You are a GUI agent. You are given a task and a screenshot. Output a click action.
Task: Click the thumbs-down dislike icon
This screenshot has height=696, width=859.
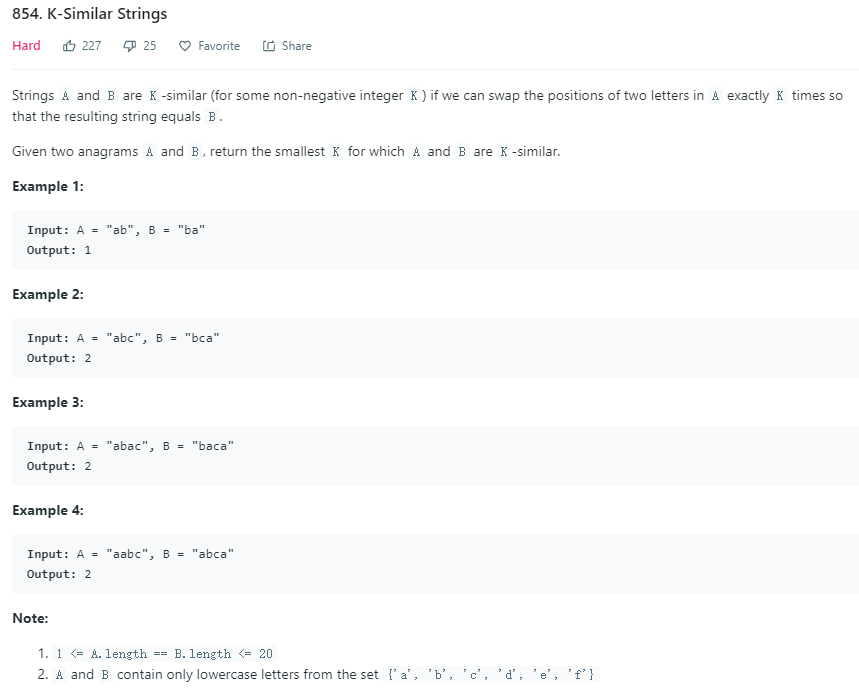[129, 46]
